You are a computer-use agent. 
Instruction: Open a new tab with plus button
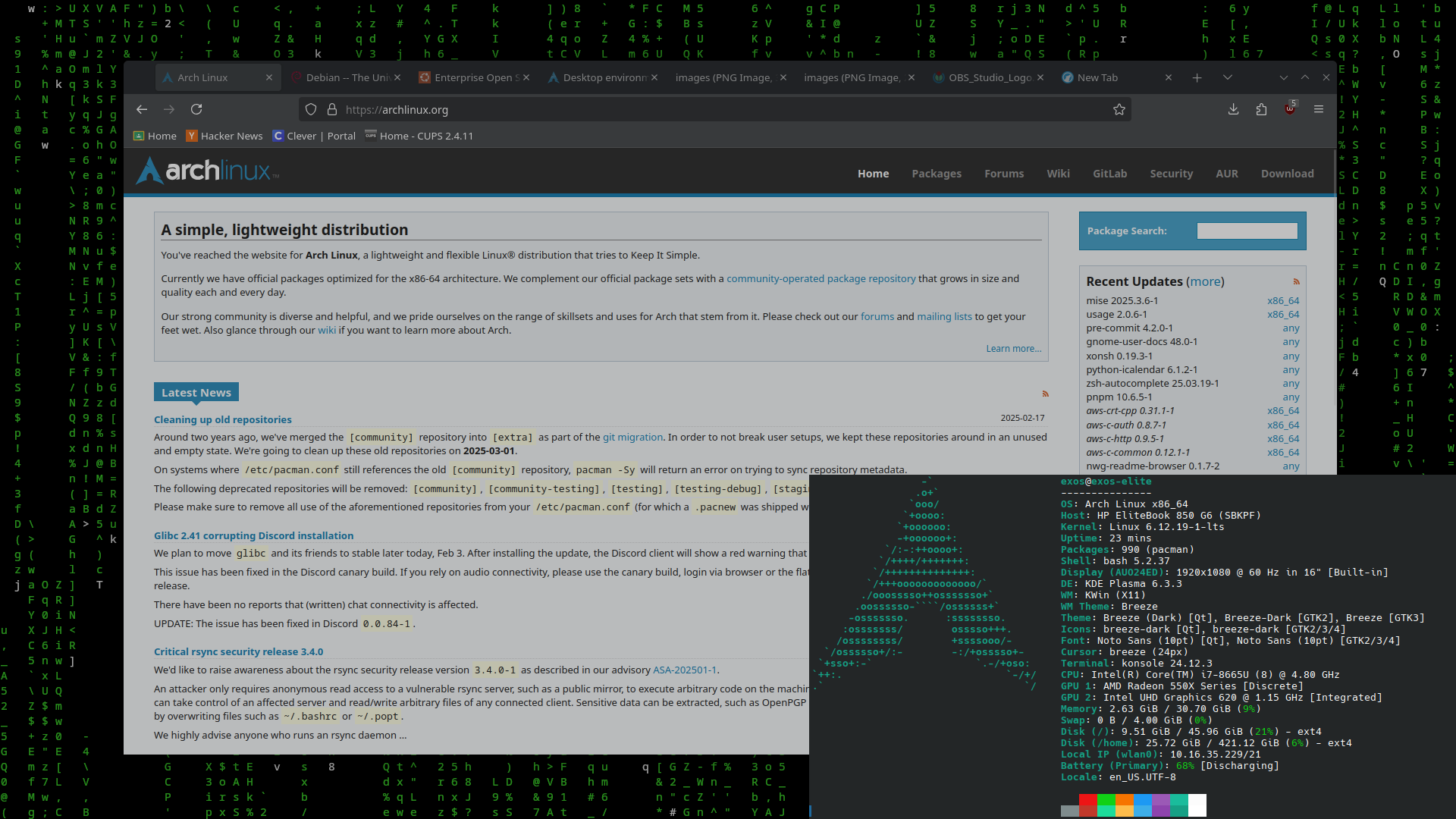[1197, 77]
